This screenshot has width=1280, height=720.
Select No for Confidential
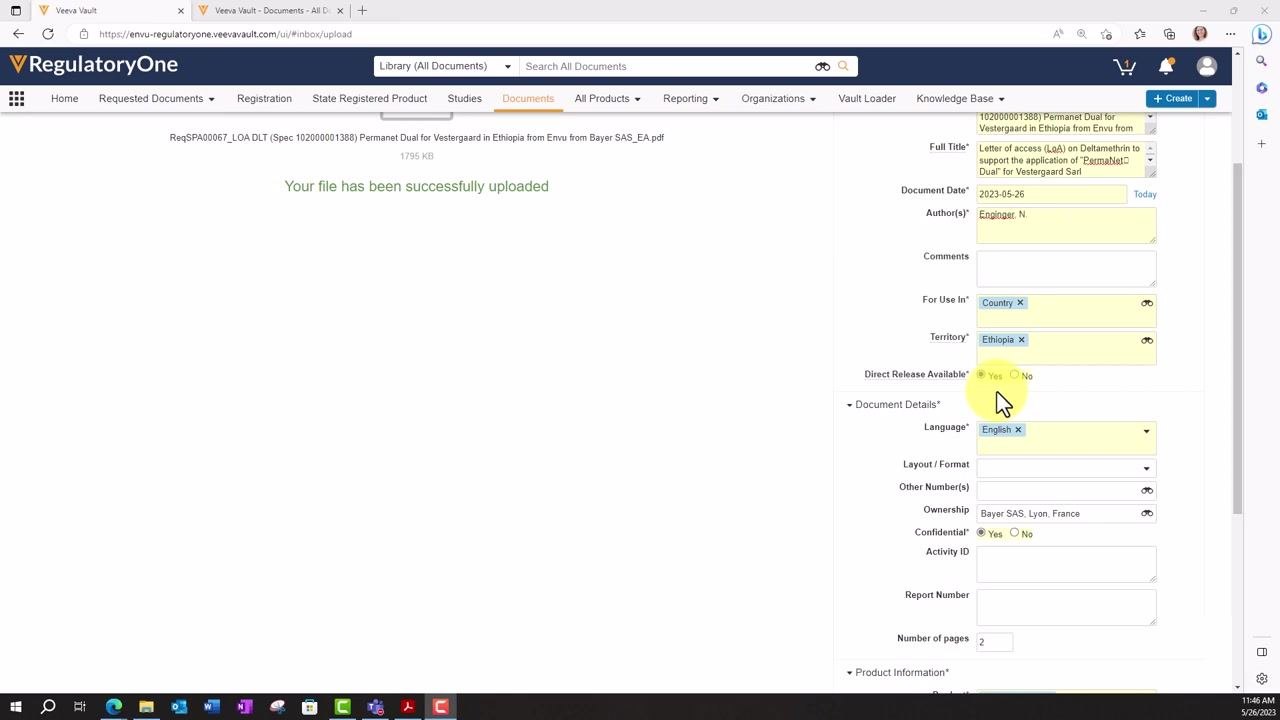pos(1014,533)
